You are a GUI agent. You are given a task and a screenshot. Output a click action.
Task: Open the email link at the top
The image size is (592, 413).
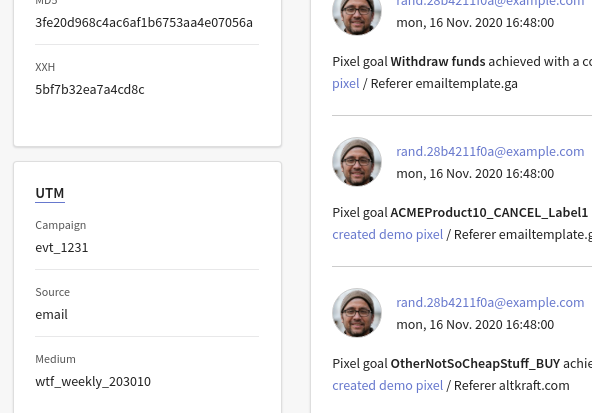click(490, 3)
